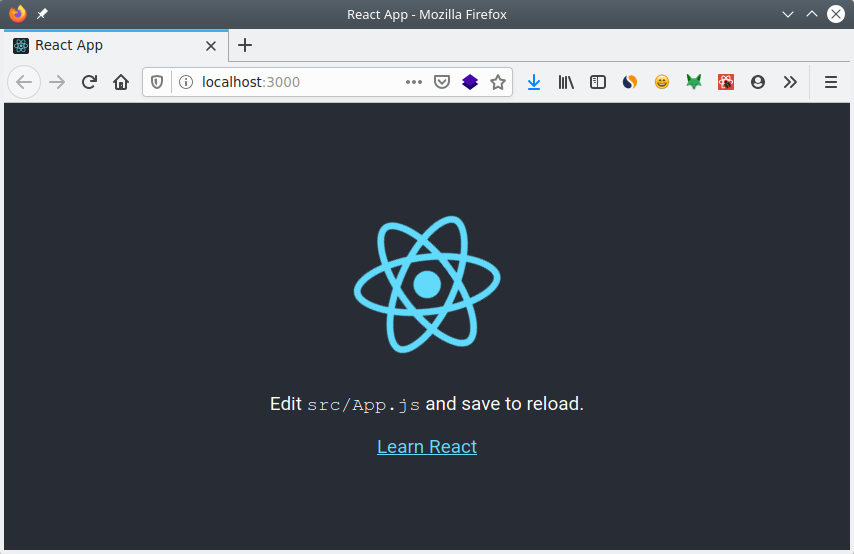Toggle the sidebar panel
The image size is (854, 554).
598,82
